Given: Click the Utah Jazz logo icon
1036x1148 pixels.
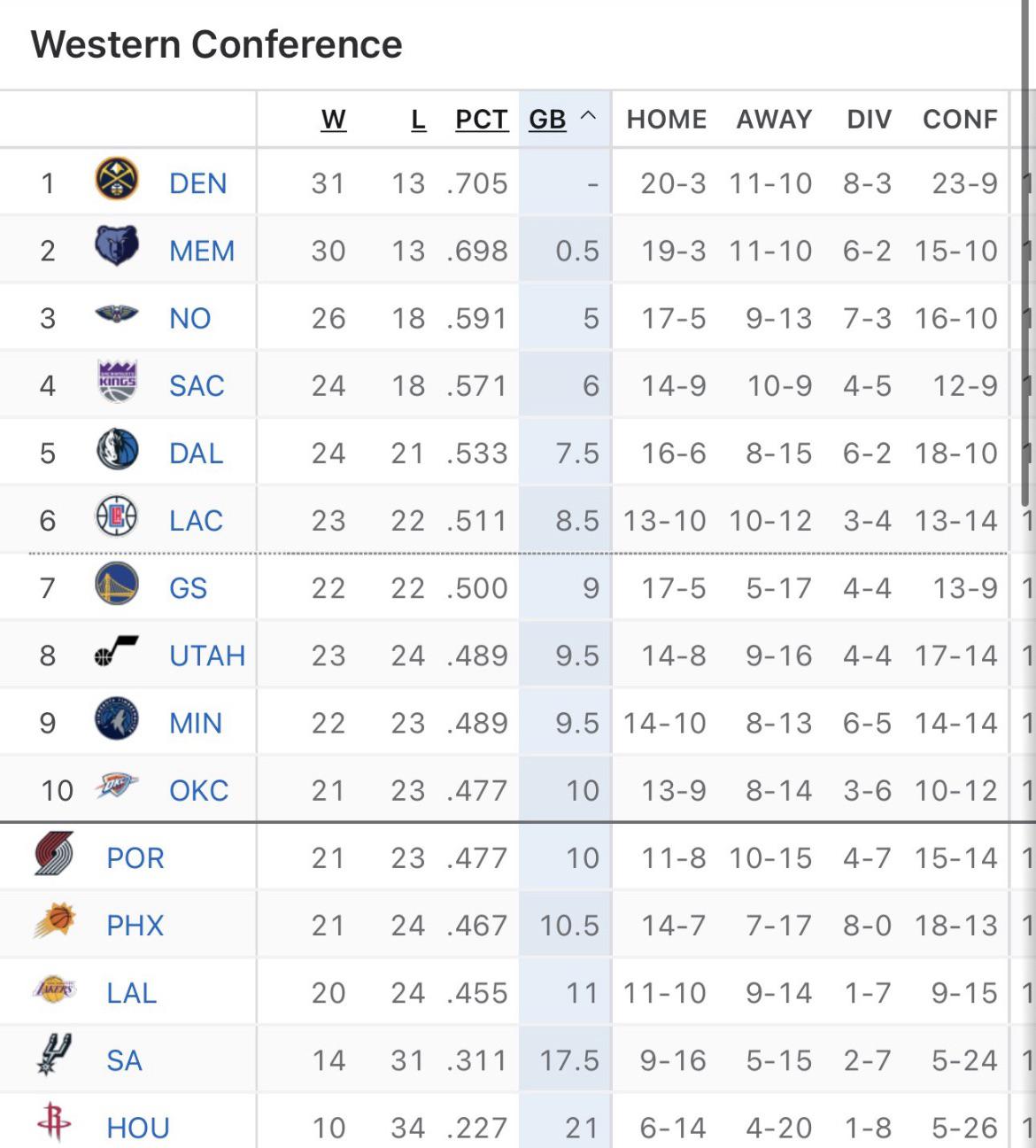Looking at the screenshot, I should click(116, 653).
